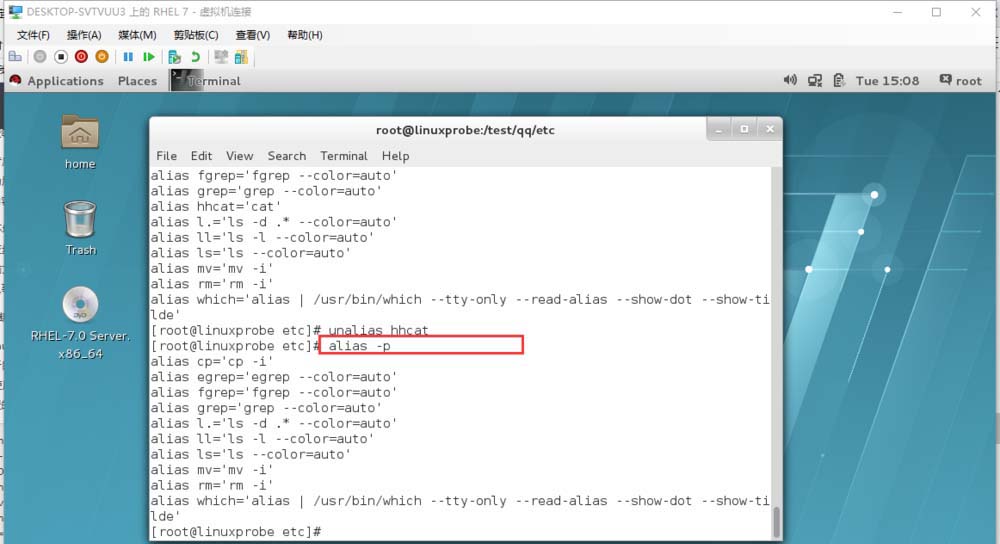Open the root user menu
Viewport: 1000px width, 544px height.
coord(960,81)
